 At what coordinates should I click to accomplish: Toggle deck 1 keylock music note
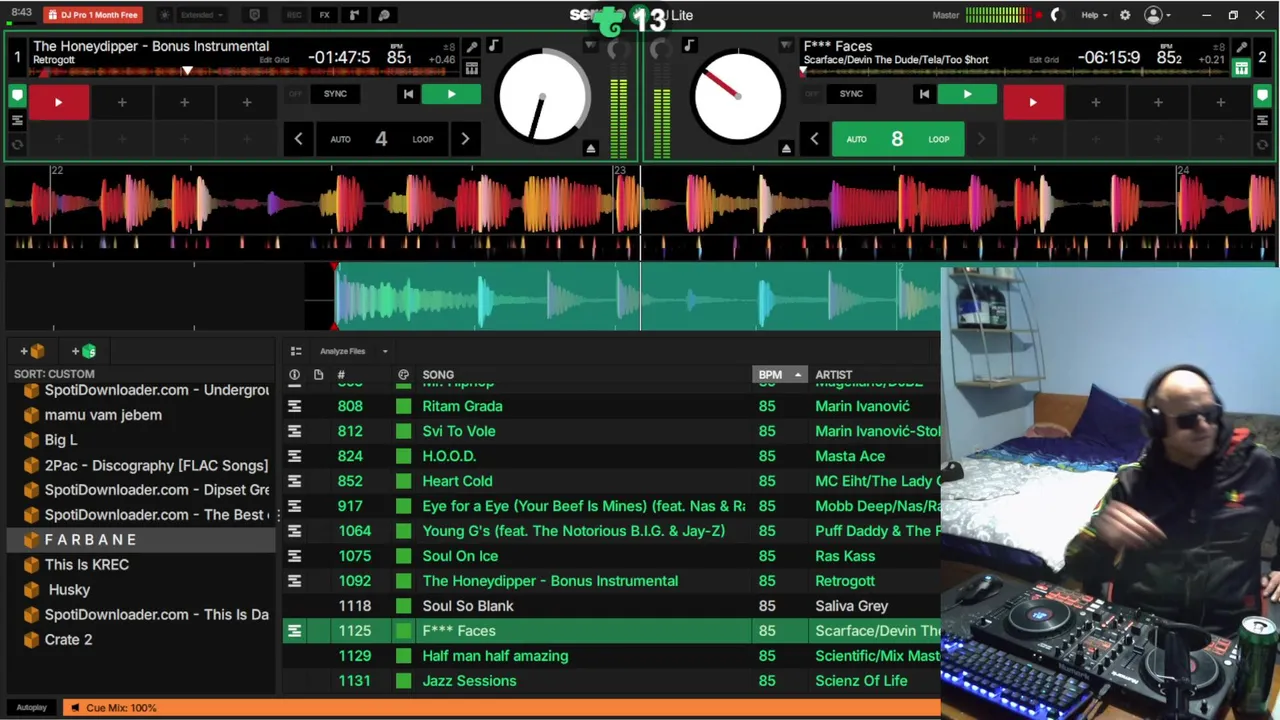coord(494,46)
